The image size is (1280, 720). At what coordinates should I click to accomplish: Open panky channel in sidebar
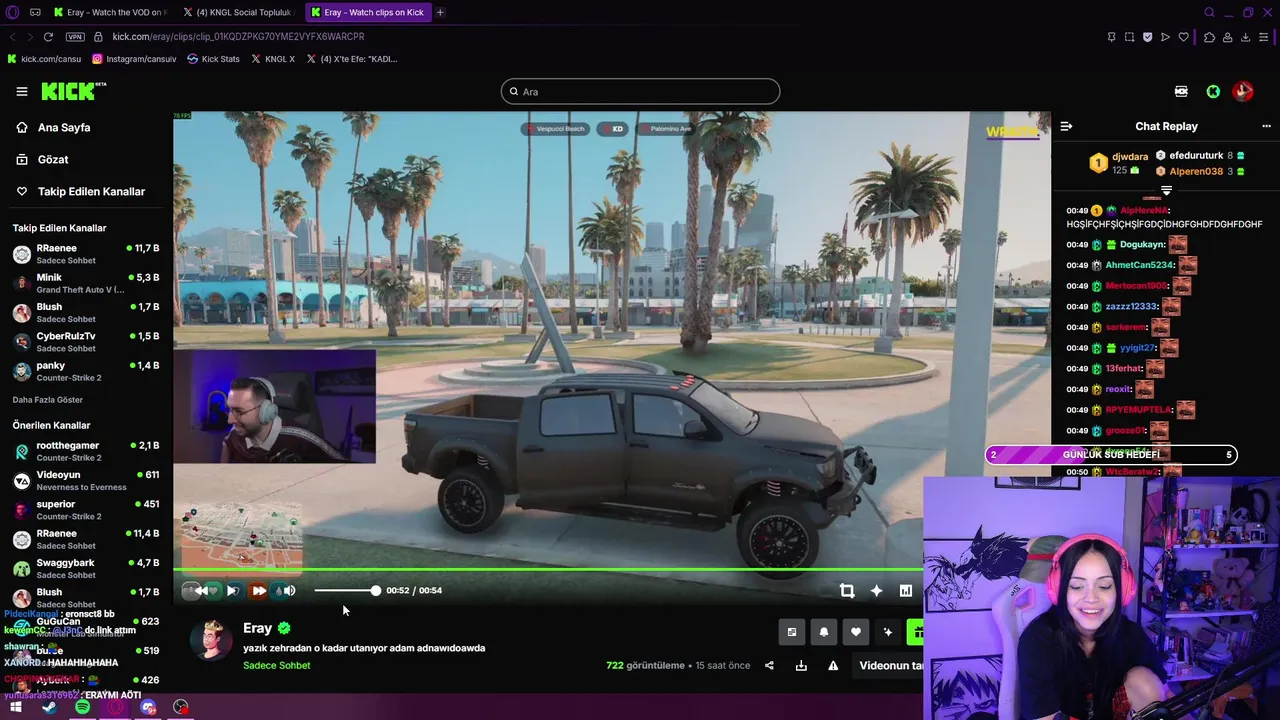[x=86, y=371]
